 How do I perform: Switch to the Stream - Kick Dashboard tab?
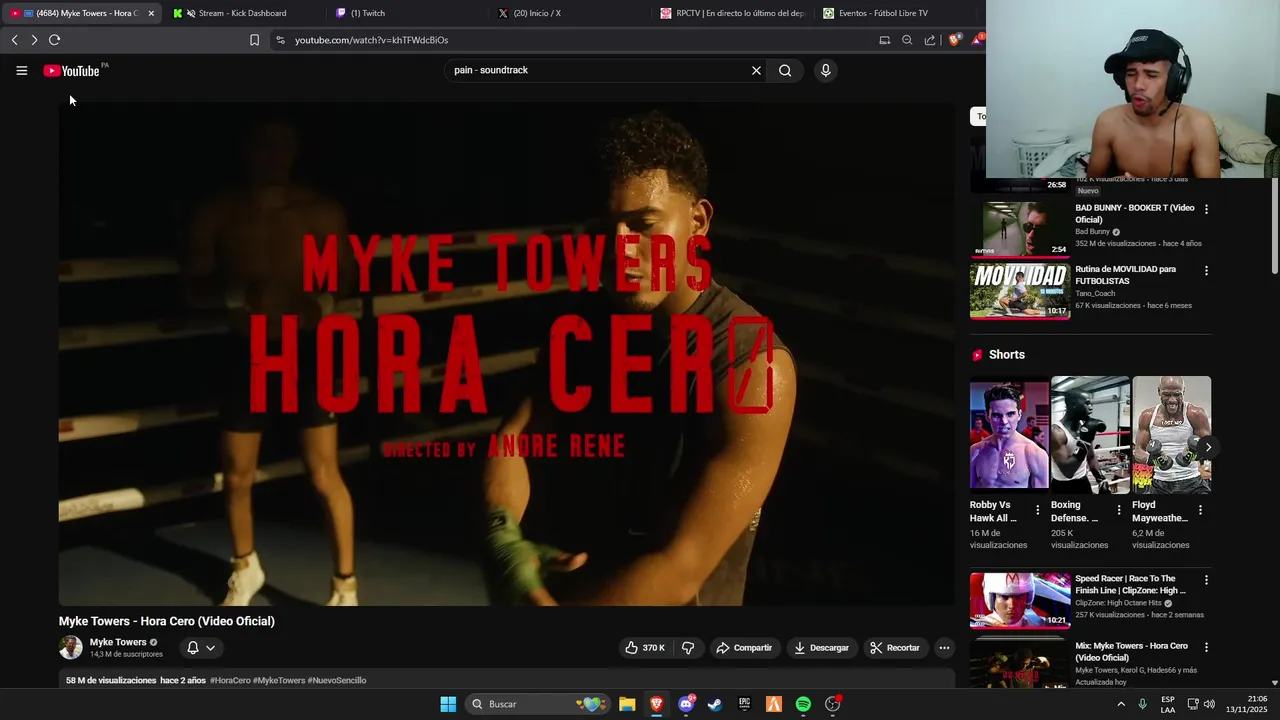[x=242, y=13]
